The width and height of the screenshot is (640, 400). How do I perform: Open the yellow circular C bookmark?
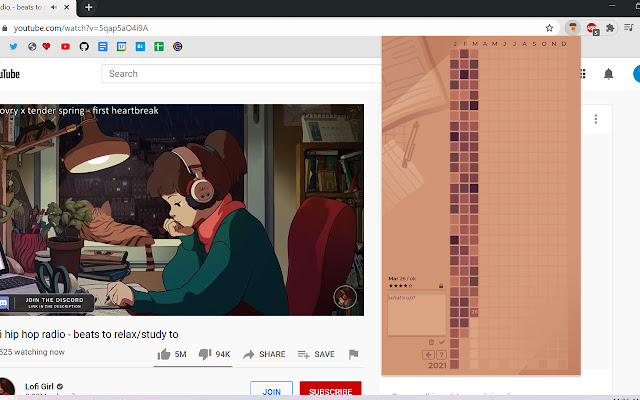[178, 47]
